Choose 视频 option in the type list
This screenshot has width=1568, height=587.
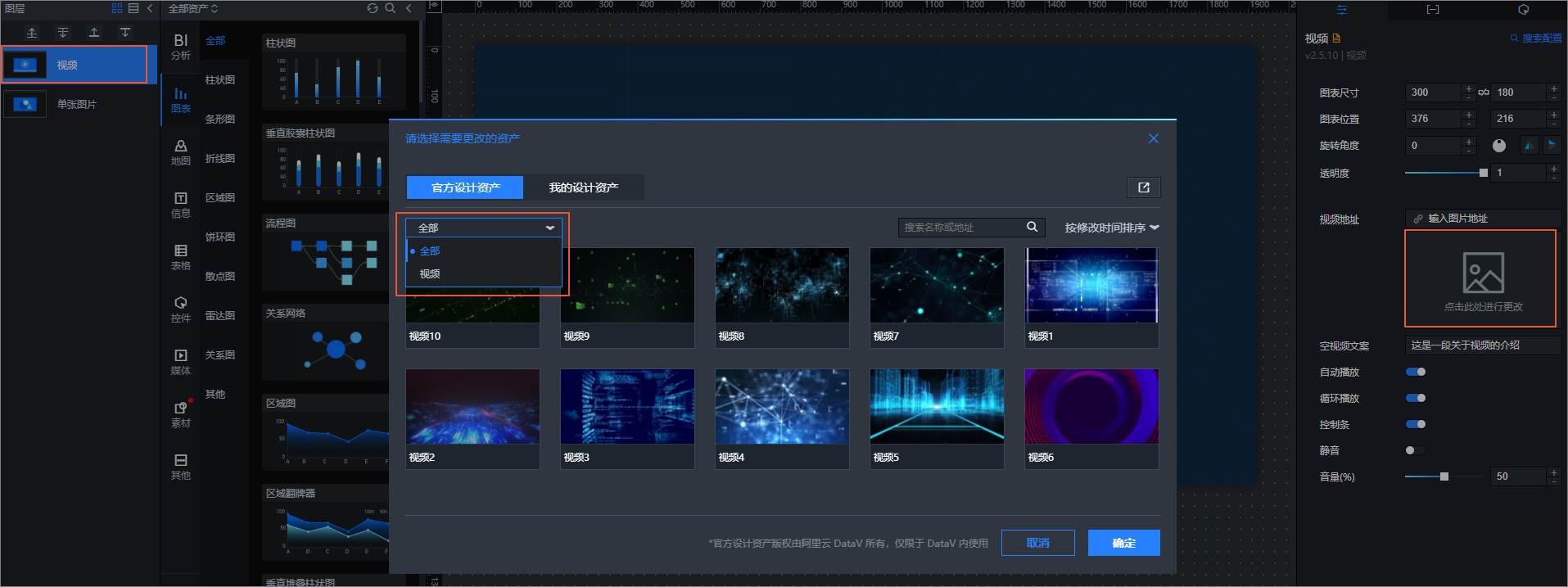click(430, 273)
